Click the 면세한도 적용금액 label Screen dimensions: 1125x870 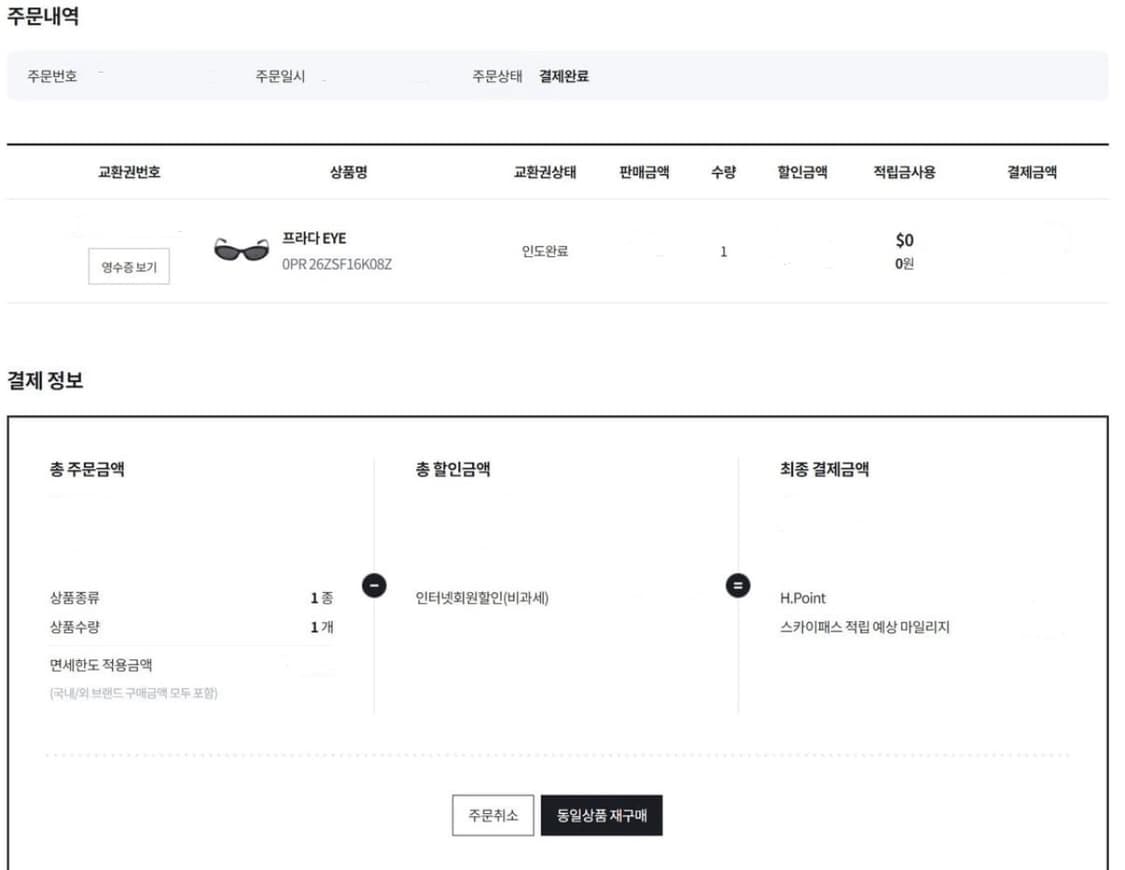[x=101, y=665]
